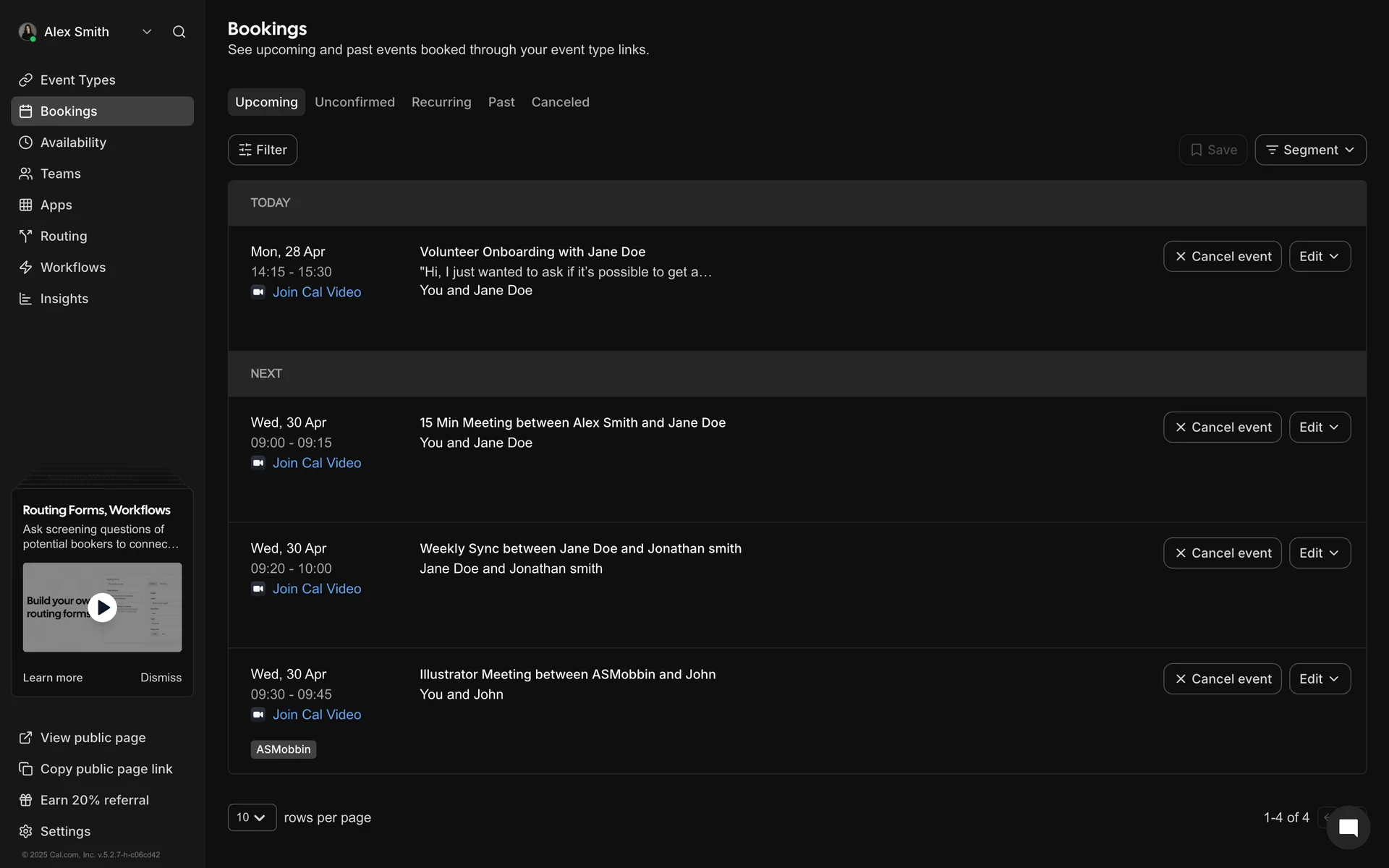Dismiss the Routing Forms promo card
The height and width of the screenshot is (868, 1389).
pyautogui.click(x=161, y=678)
